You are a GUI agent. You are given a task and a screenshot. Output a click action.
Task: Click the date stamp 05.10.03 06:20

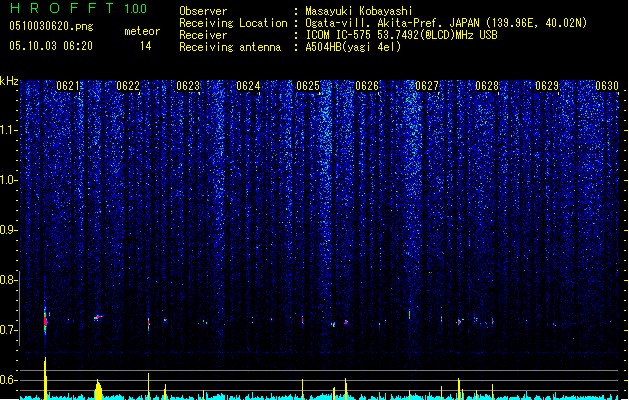51,46
